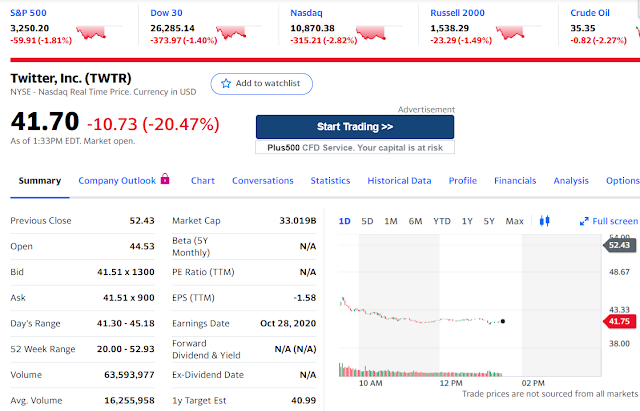640x411 pixels.
Task: Open the Profile tab
Action: pyautogui.click(x=463, y=181)
